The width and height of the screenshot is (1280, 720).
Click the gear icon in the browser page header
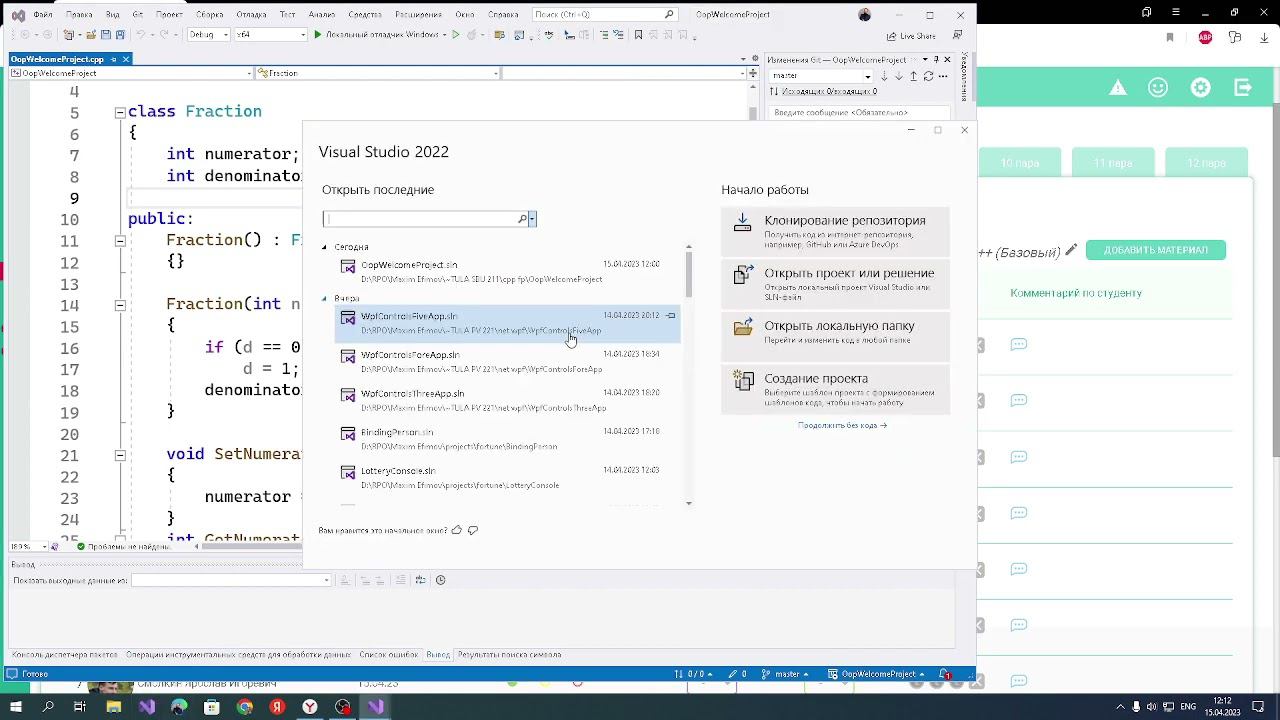coord(1200,88)
